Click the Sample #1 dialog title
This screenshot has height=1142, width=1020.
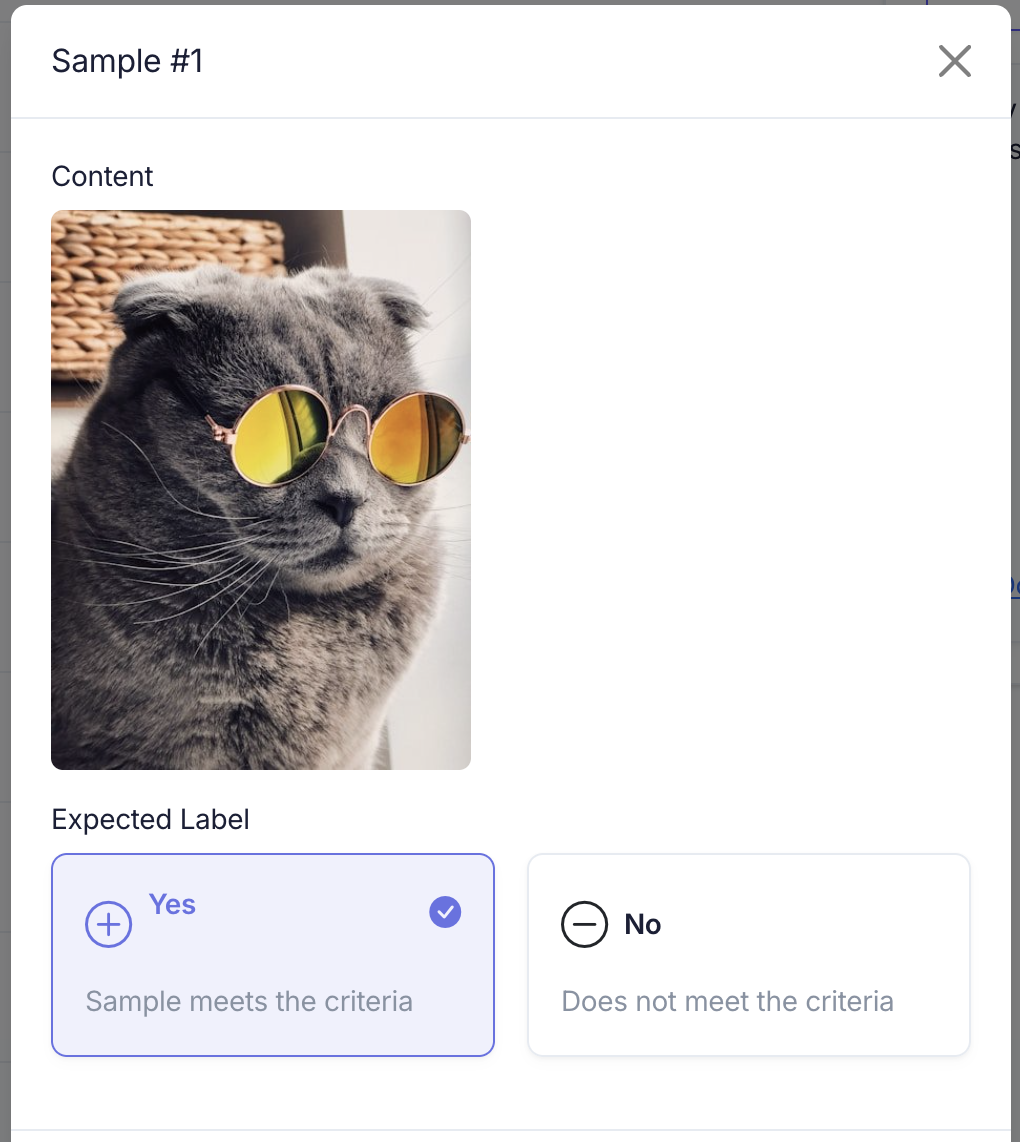pos(126,61)
